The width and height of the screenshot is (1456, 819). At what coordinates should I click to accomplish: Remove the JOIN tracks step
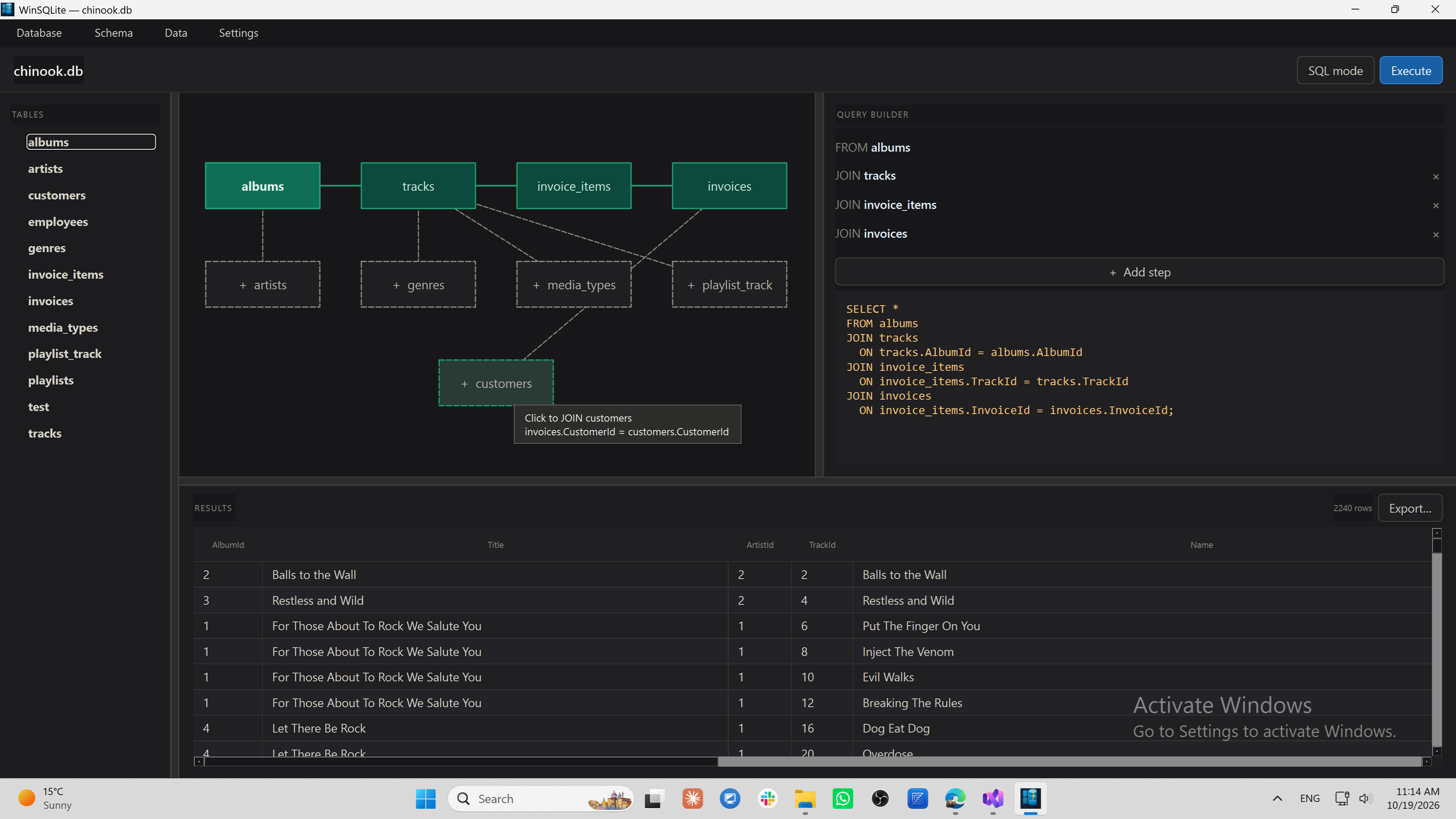[x=1436, y=177]
